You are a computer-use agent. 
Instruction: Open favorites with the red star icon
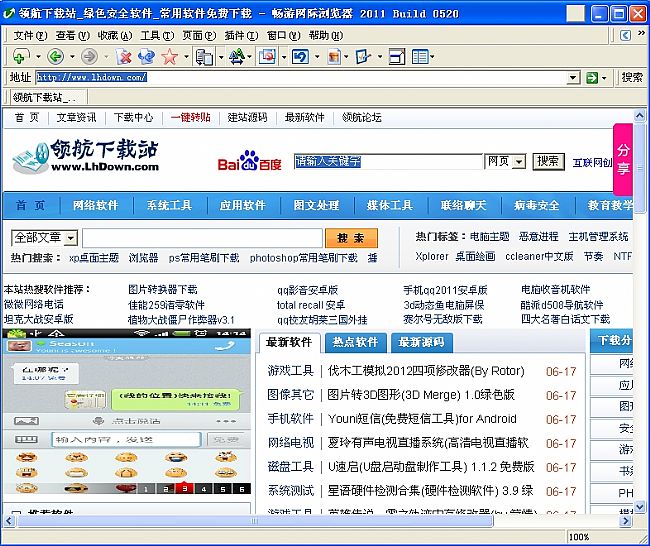170,56
